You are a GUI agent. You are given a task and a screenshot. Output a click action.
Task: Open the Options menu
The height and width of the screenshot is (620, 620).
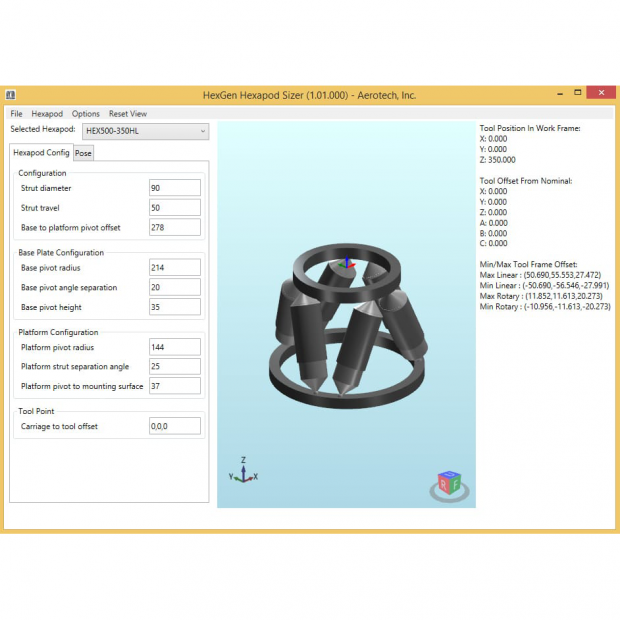(x=86, y=114)
